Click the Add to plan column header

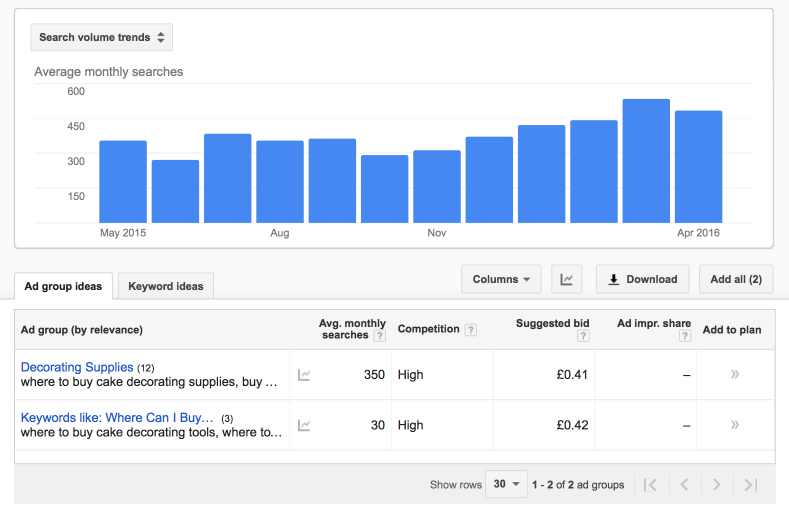pos(732,330)
